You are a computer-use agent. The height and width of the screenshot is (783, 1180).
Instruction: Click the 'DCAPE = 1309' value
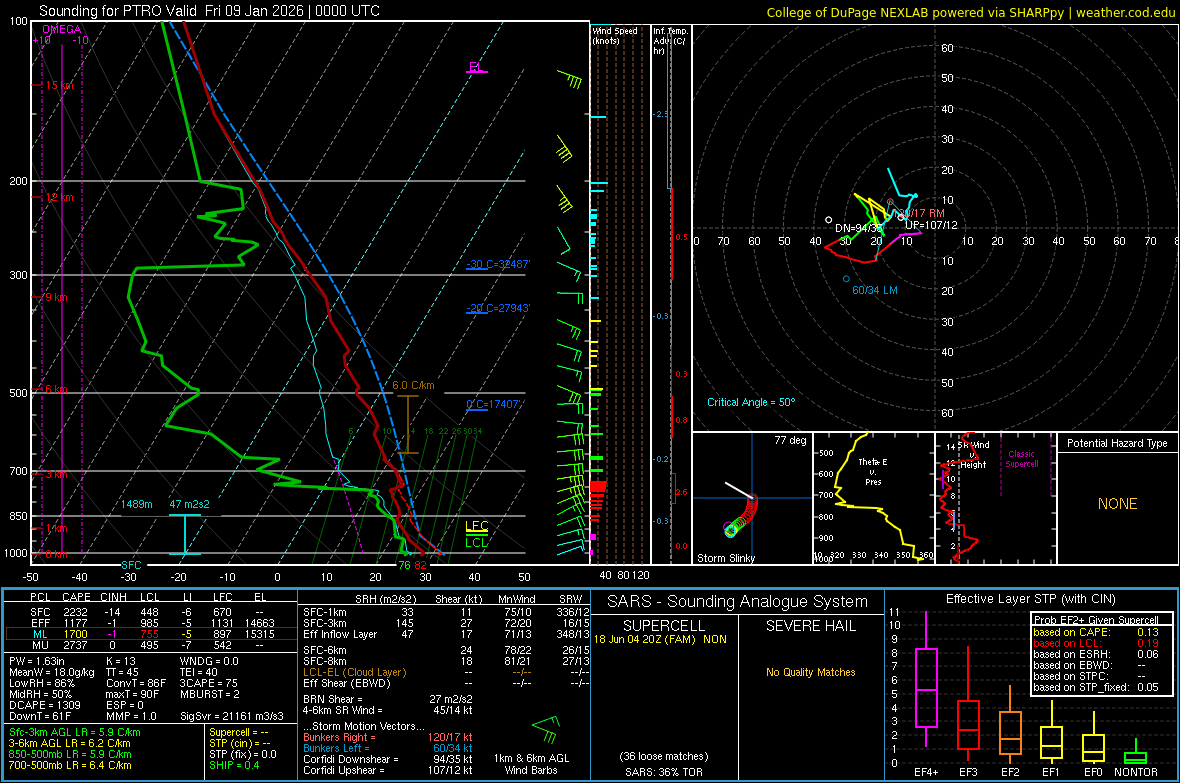click(44, 705)
